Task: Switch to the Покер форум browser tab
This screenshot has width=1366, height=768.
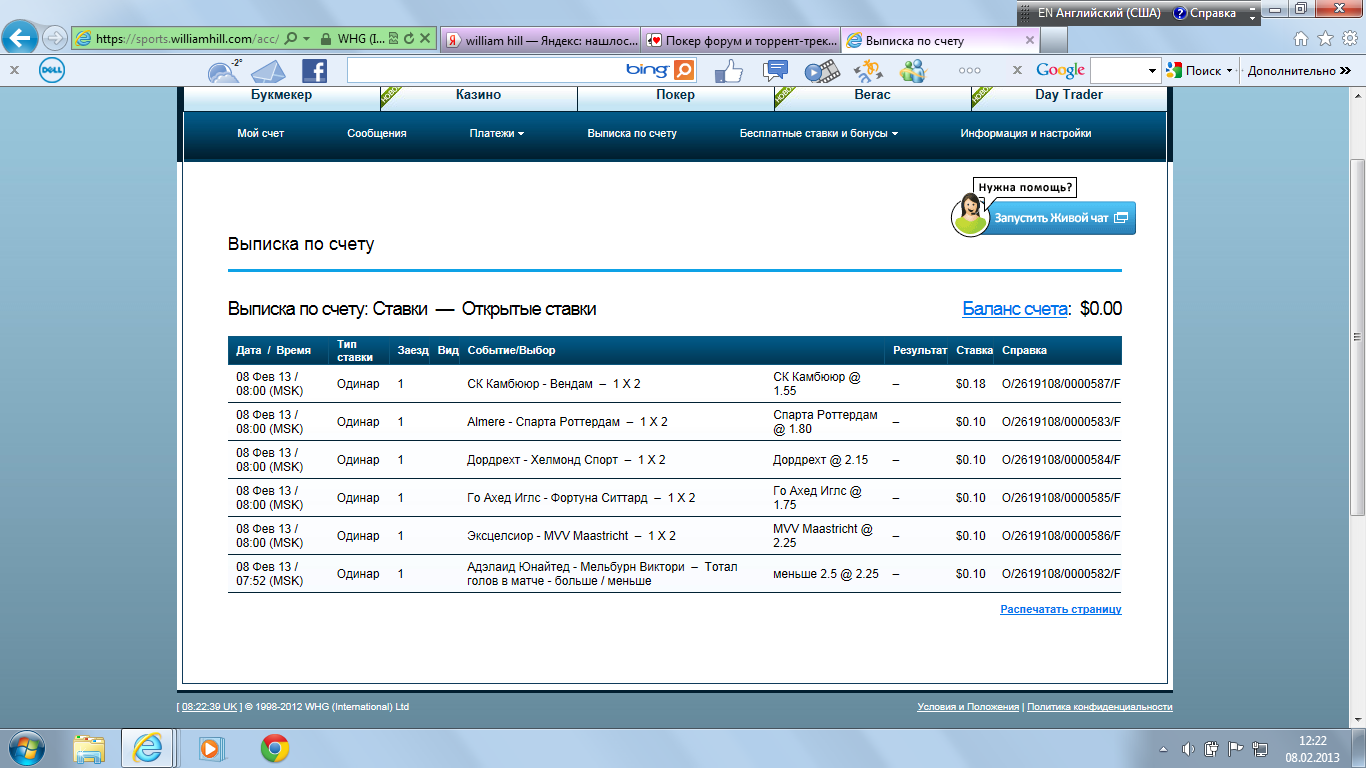Action: click(739, 41)
